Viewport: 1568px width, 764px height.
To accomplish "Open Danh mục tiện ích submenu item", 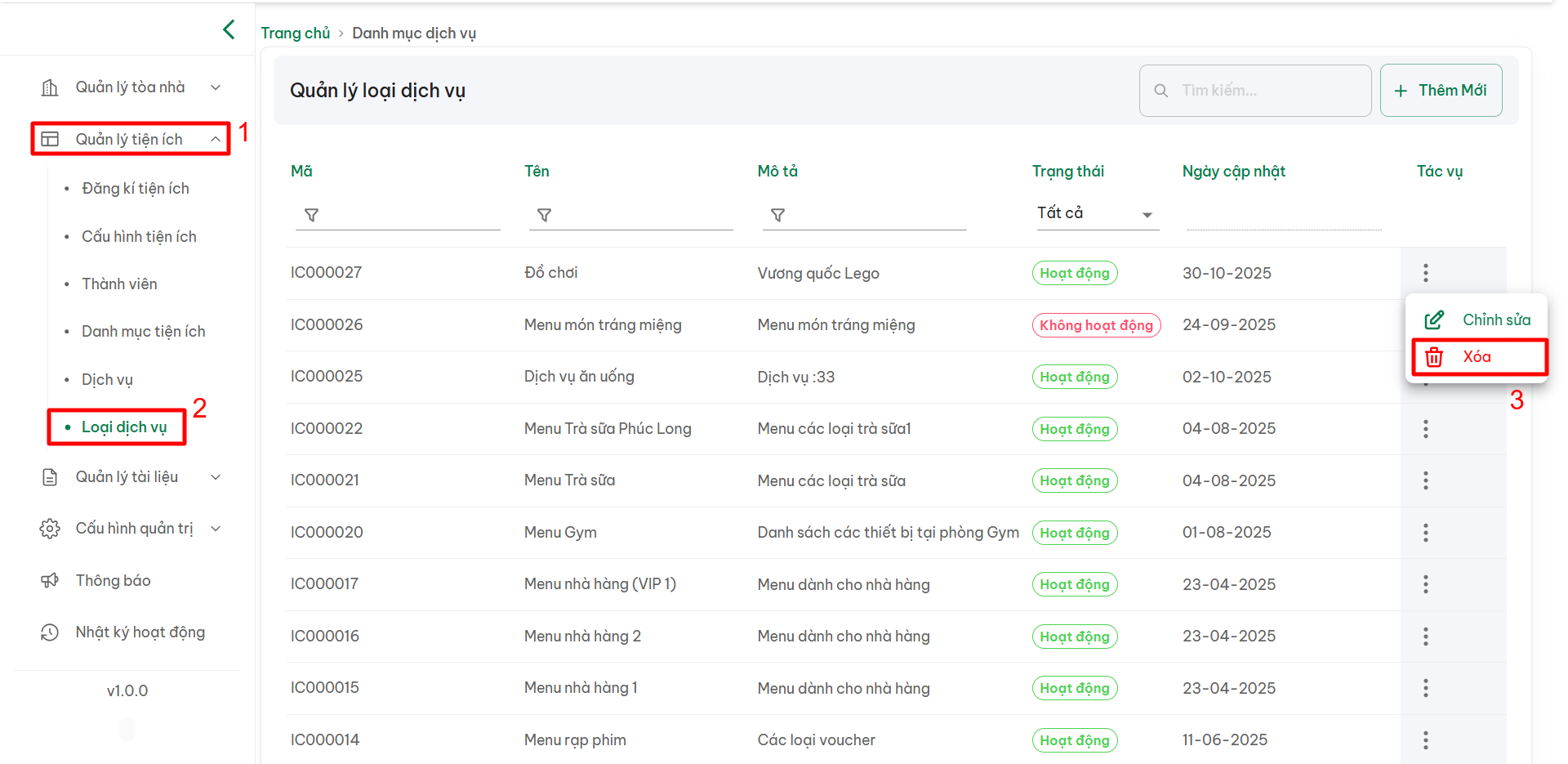I will [143, 332].
